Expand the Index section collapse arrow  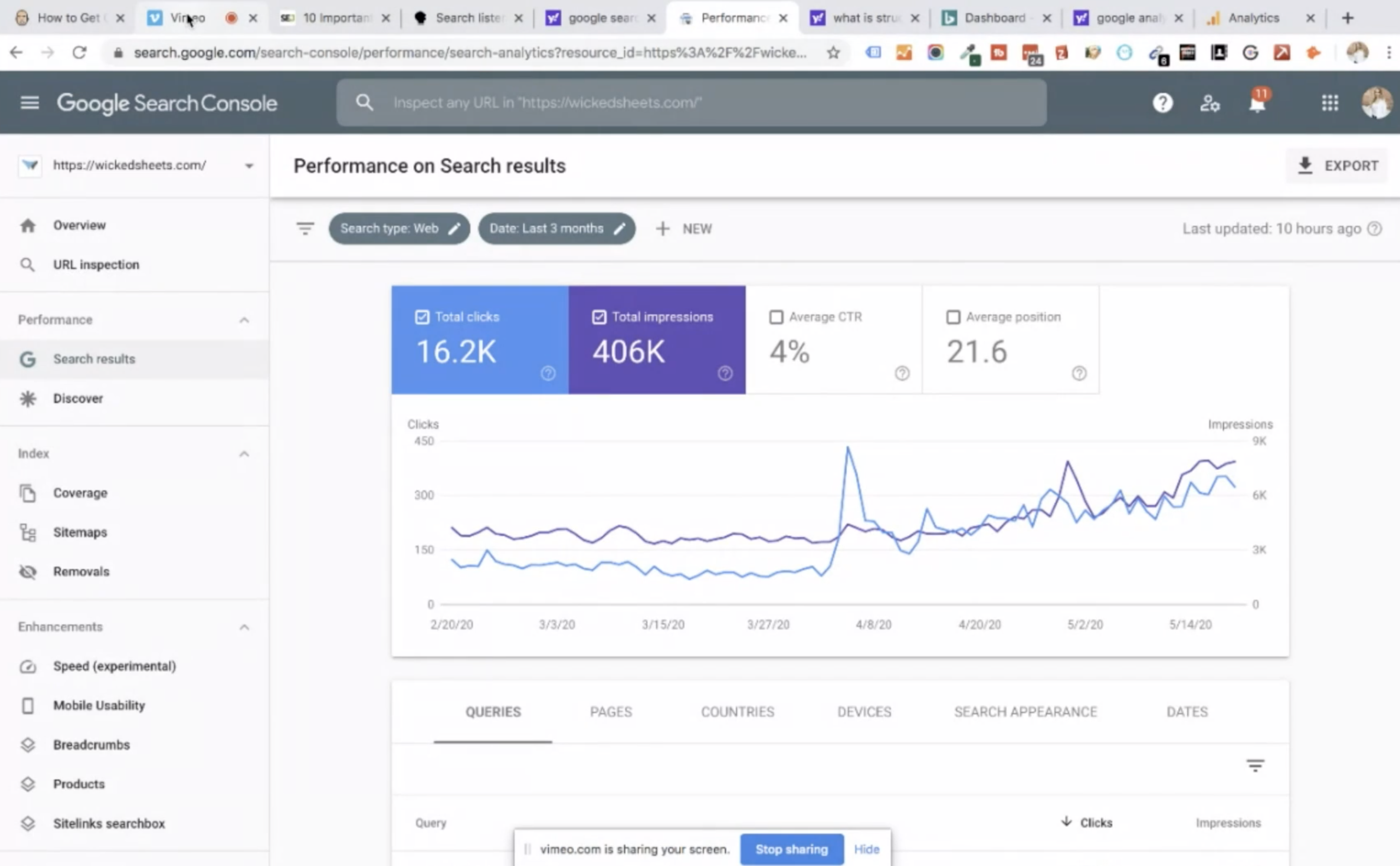(244, 453)
